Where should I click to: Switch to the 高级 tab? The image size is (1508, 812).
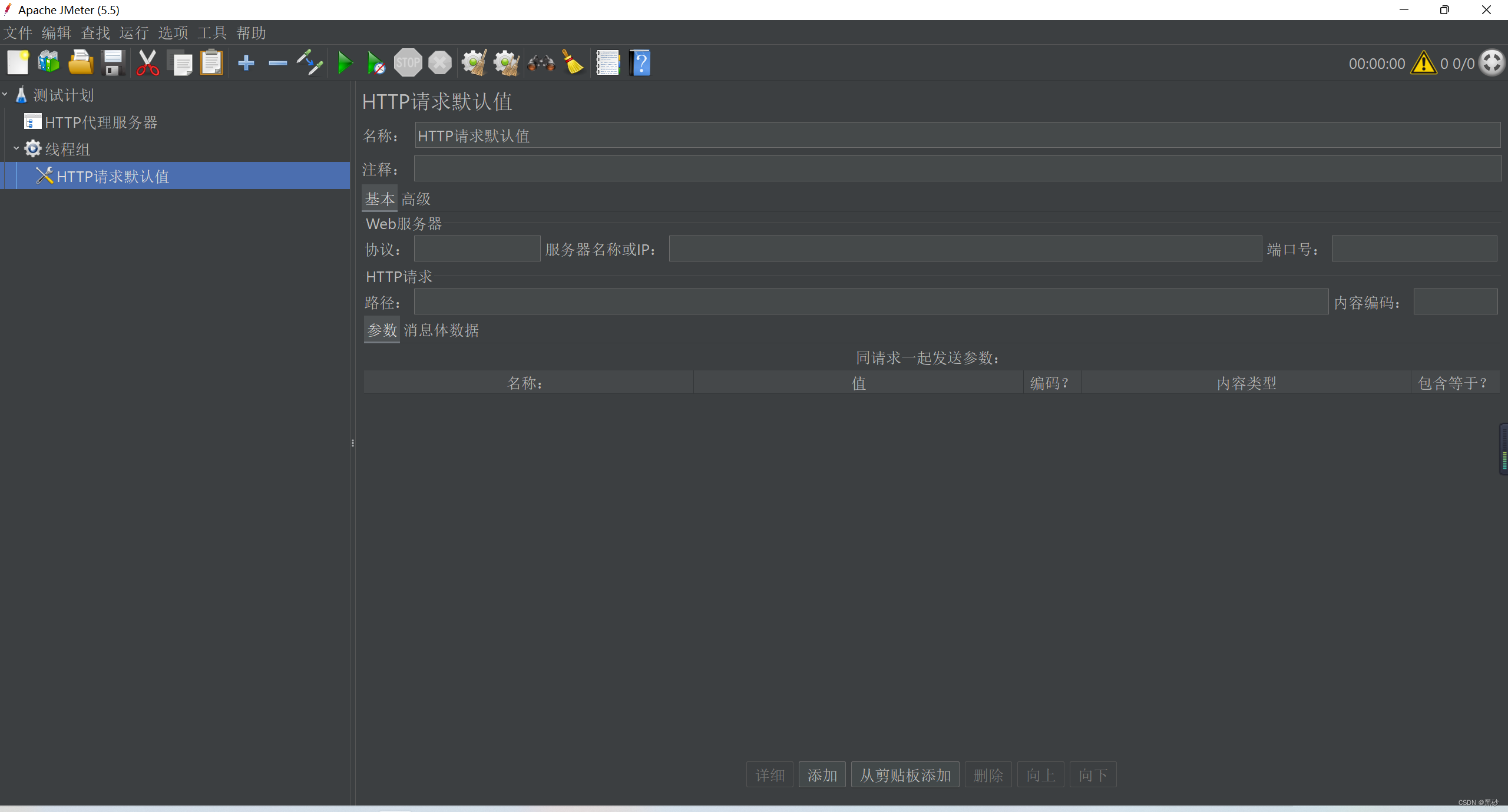[x=416, y=199]
